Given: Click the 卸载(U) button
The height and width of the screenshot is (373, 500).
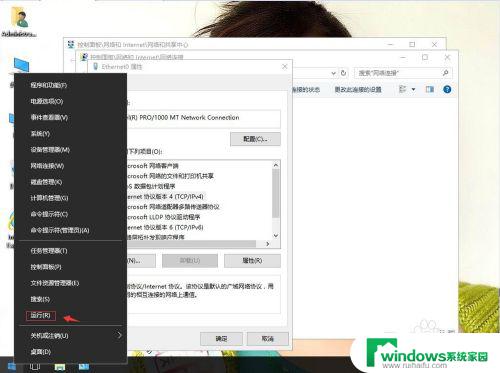Looking at the screenshot, I should click(x=190, y=261).
